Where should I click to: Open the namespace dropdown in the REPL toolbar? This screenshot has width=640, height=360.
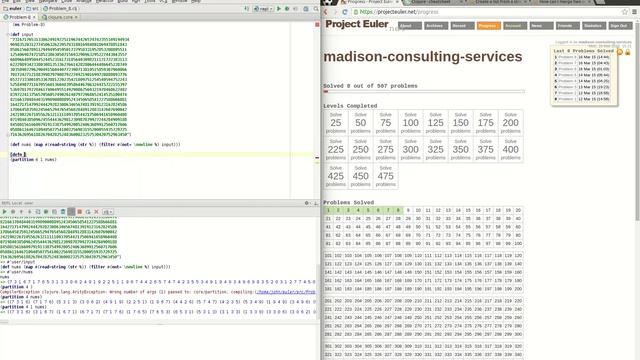coord(108,212)
